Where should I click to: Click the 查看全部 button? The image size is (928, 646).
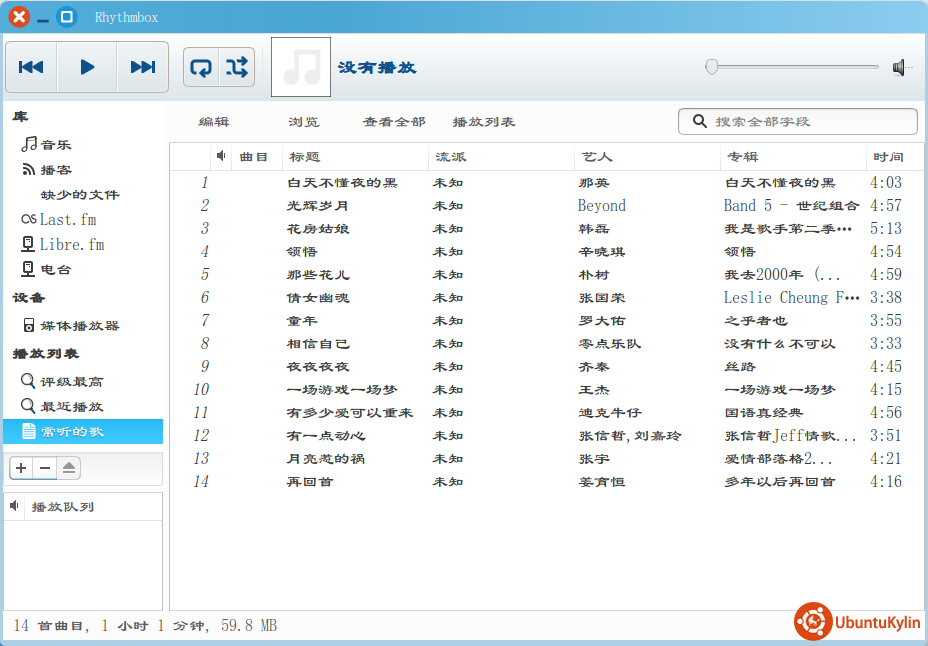[x=394, y=122]
